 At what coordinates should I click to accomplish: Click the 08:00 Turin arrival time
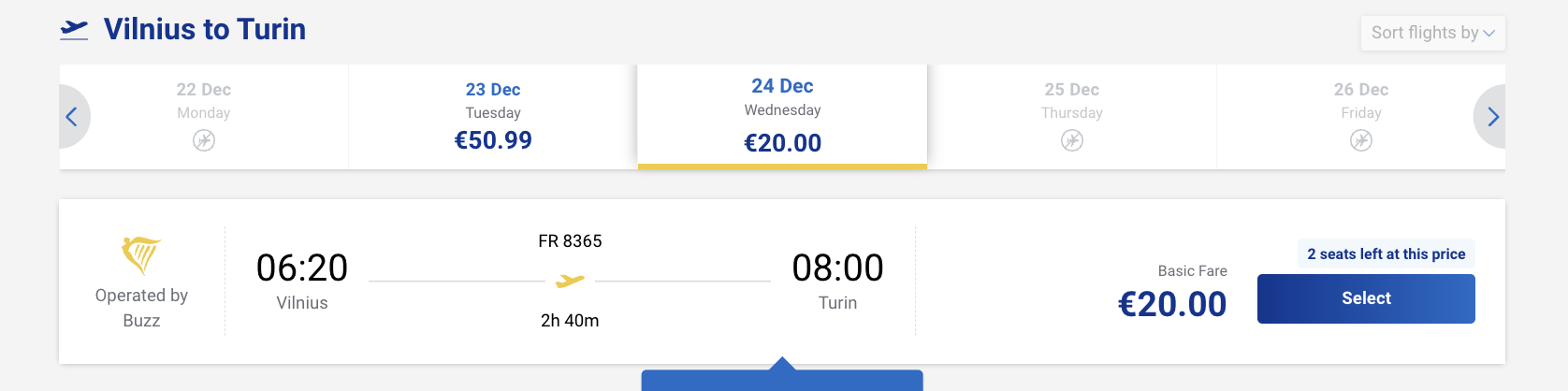tap(837, 268)
